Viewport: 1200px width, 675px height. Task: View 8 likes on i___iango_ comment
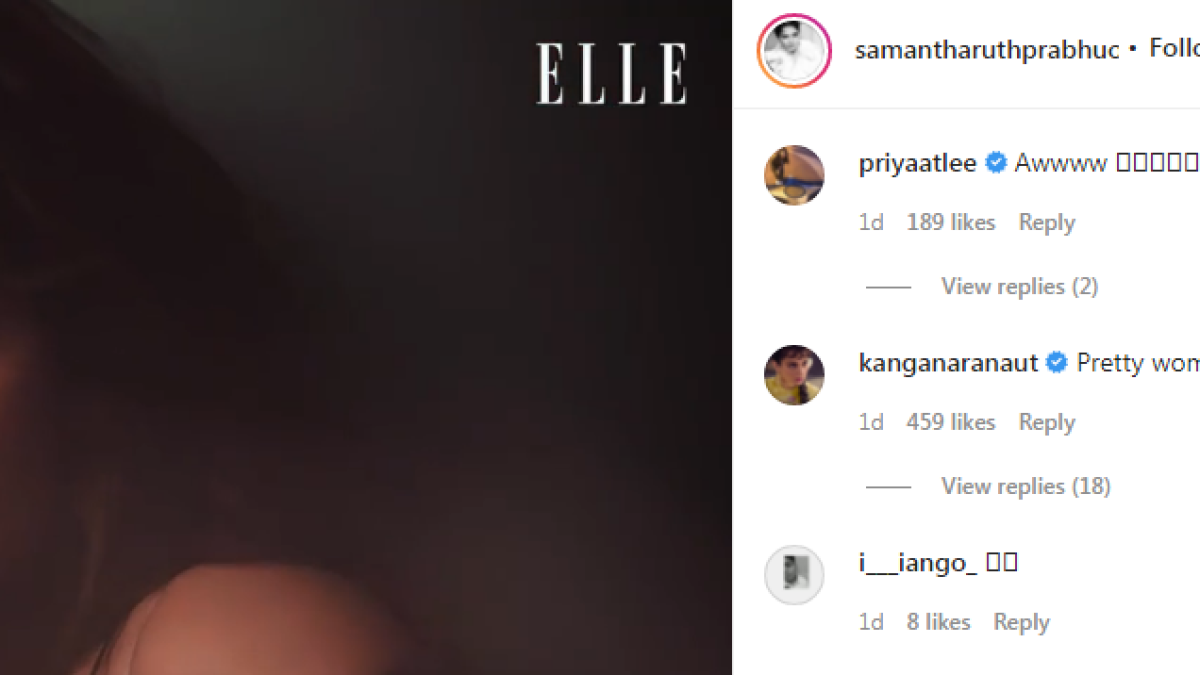(x=938, y=622)
